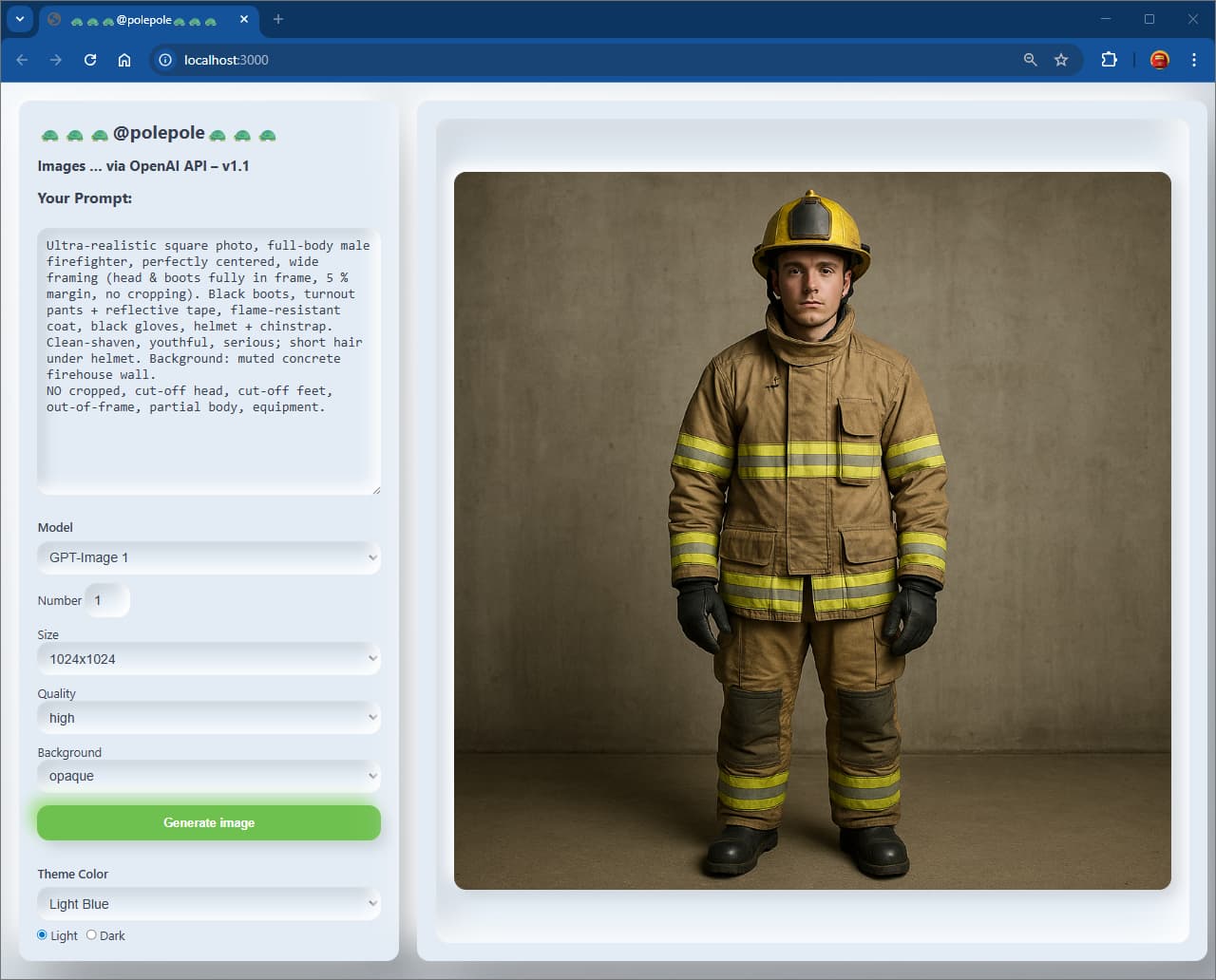Screen dimensions: 1216x980
Task: Click the browser back arrow
Action: pos(22,60)
